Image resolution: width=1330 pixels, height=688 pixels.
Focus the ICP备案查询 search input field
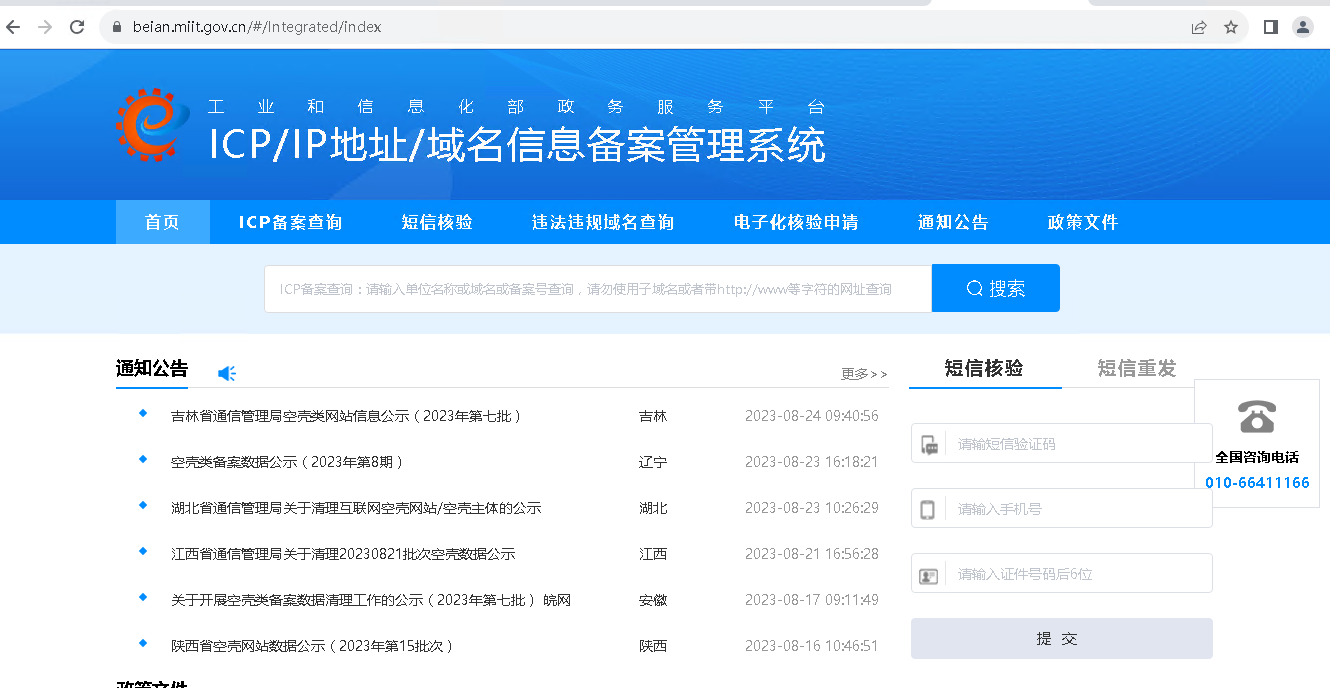[x=597, y=289]
